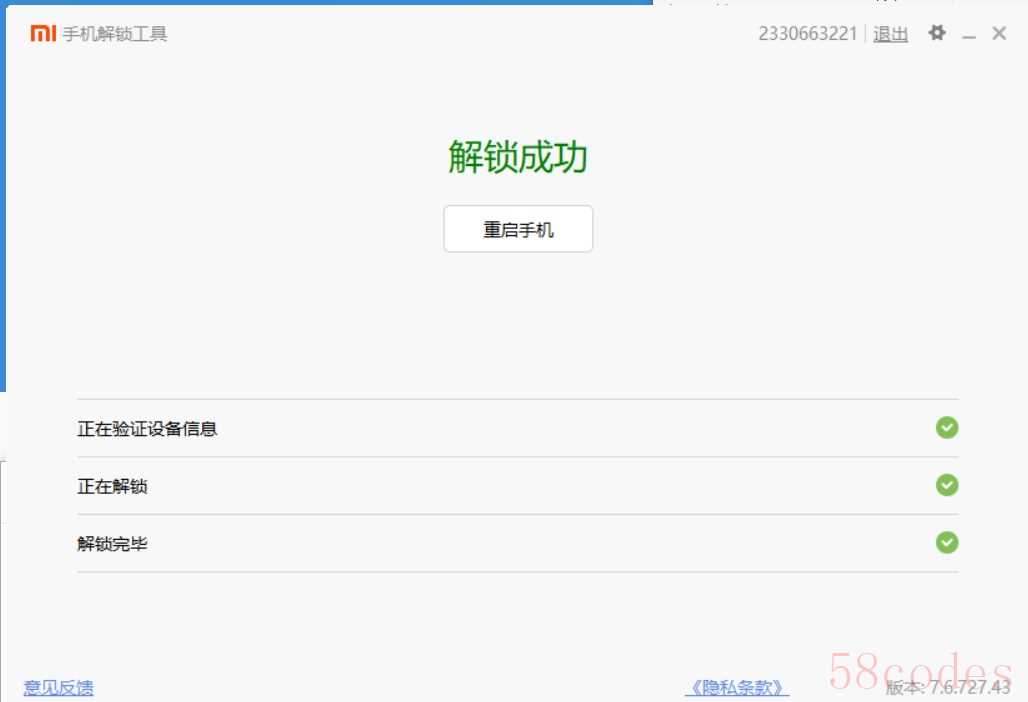Log out via the 退出 link
Image resolution: width=1028 pixels, height=702 pixels.
[x=890, y=33]
